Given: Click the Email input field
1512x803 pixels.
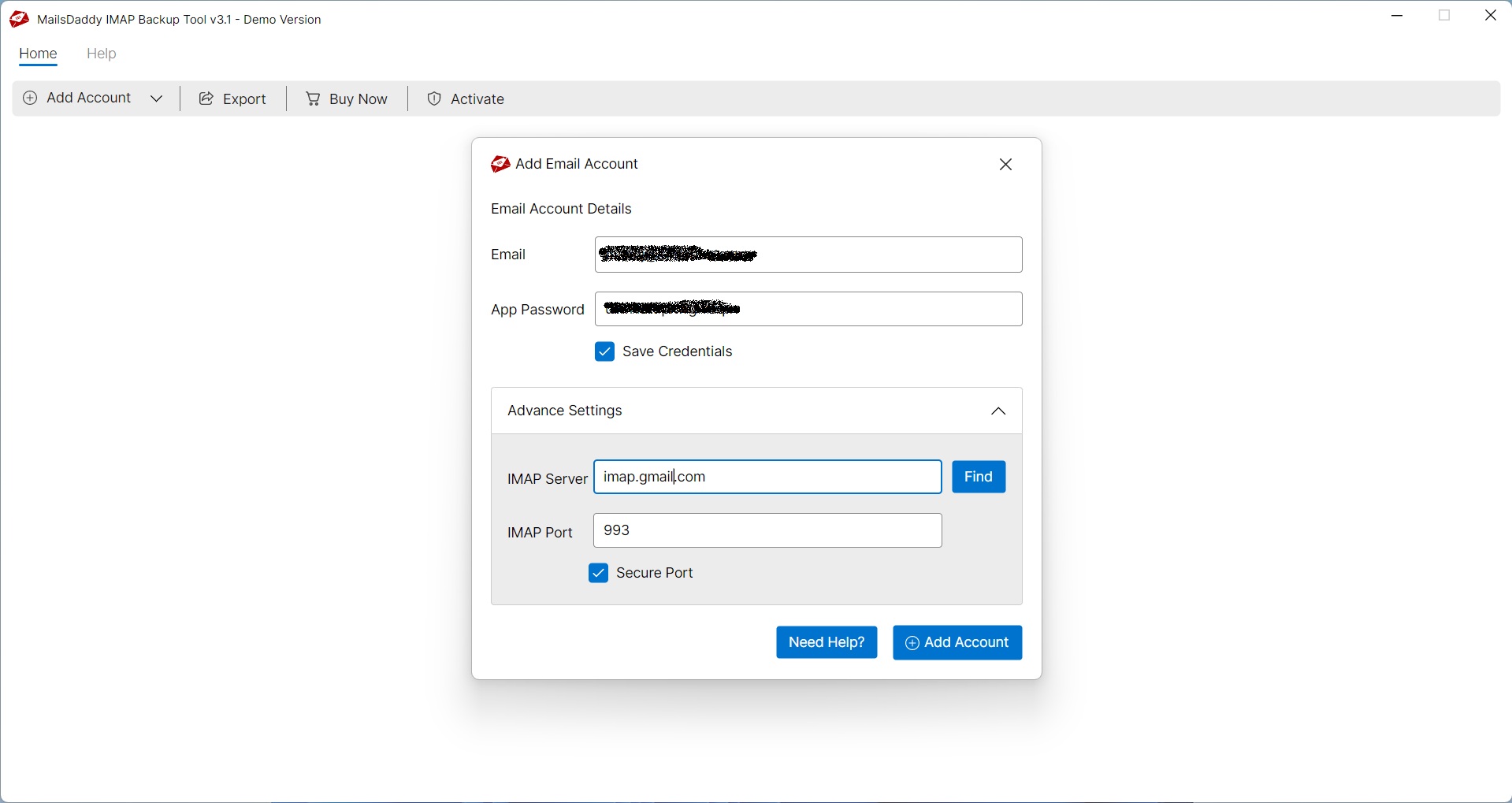Looking at the screenshot, I should (808, 255).
